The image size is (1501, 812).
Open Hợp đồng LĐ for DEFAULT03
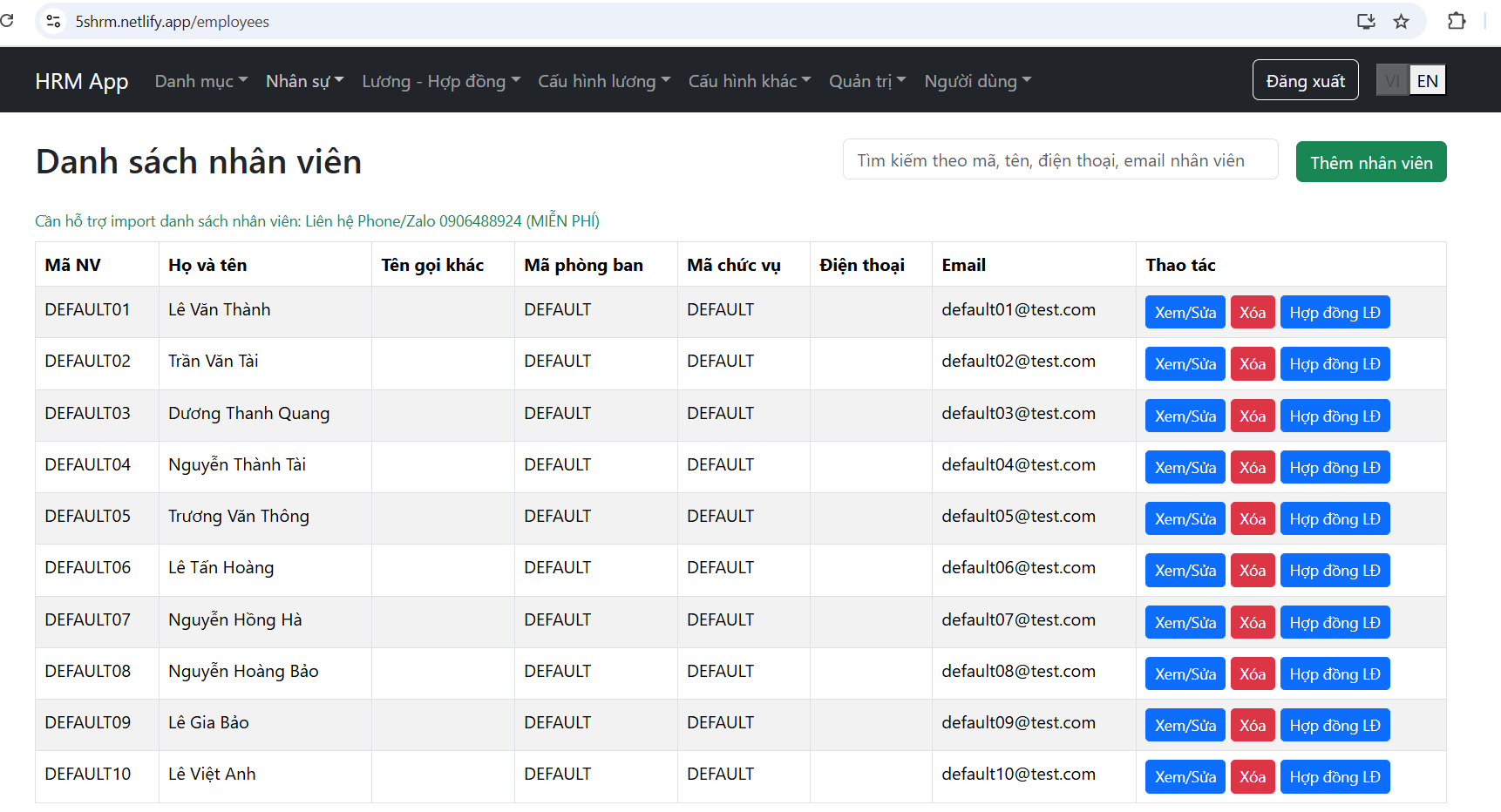(1335, 416)
